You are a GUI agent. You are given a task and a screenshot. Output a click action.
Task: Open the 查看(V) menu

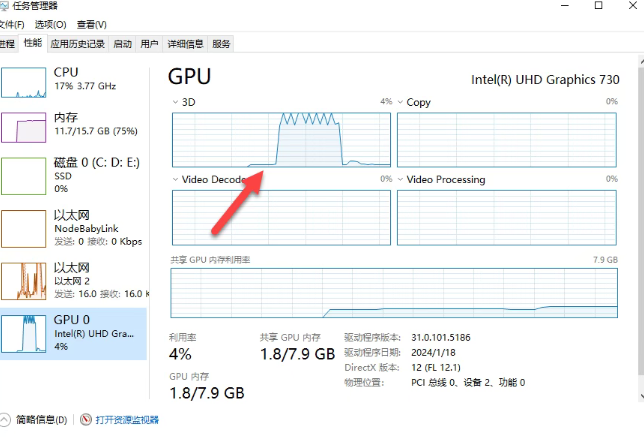[x=92, y=25]
